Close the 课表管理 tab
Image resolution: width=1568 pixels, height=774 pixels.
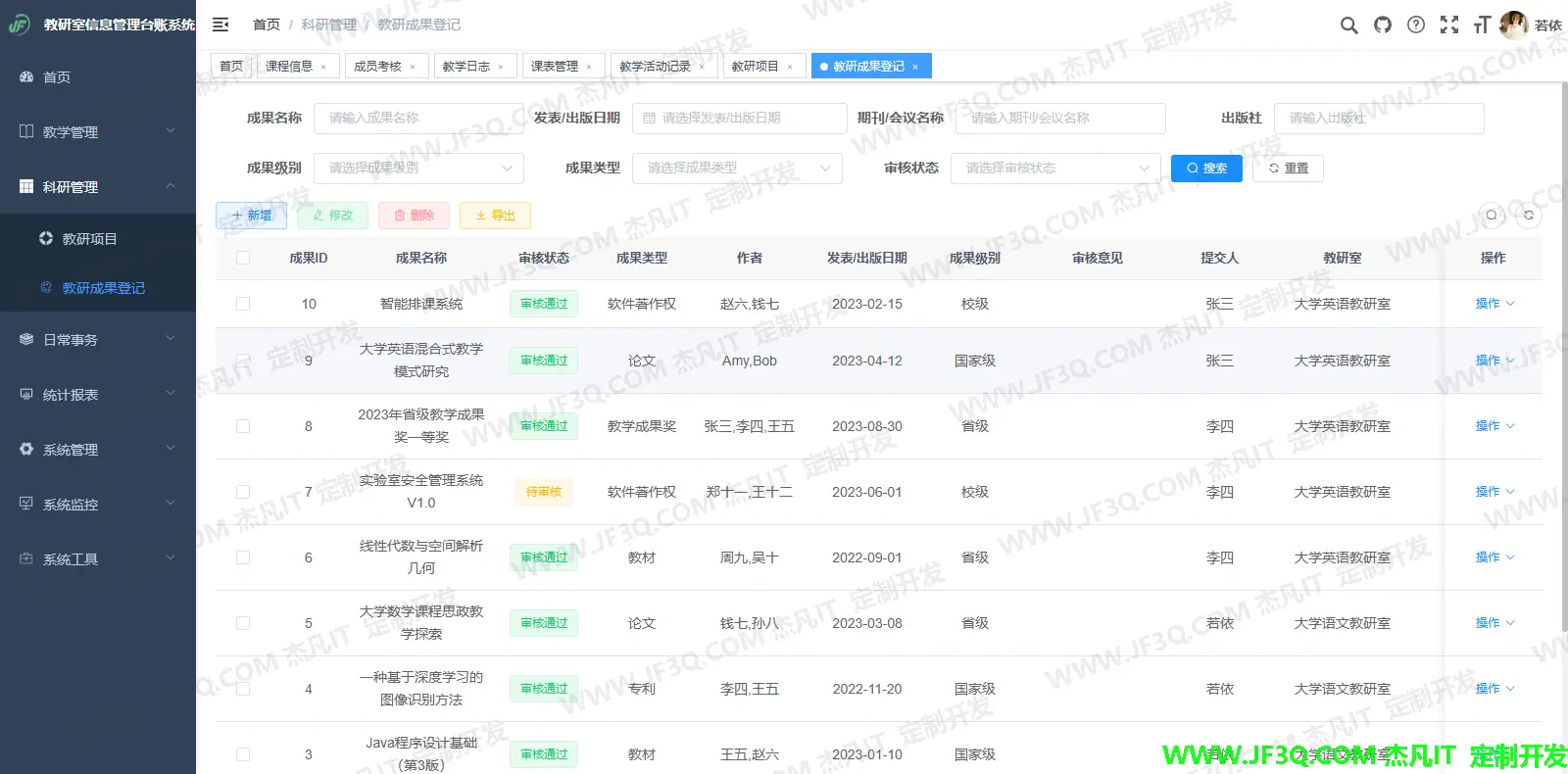(589, 67)
